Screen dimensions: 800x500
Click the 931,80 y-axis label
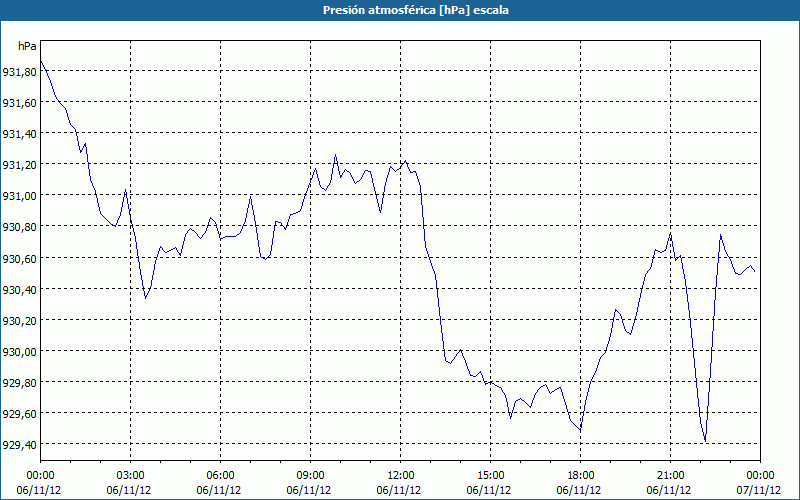19,72
